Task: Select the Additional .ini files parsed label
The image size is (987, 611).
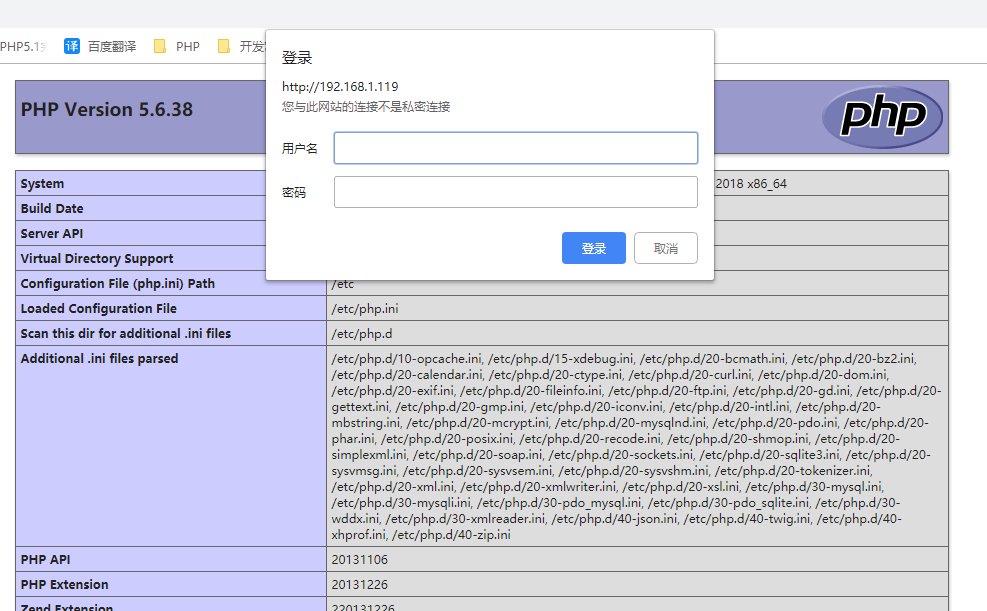Action: 99,359
